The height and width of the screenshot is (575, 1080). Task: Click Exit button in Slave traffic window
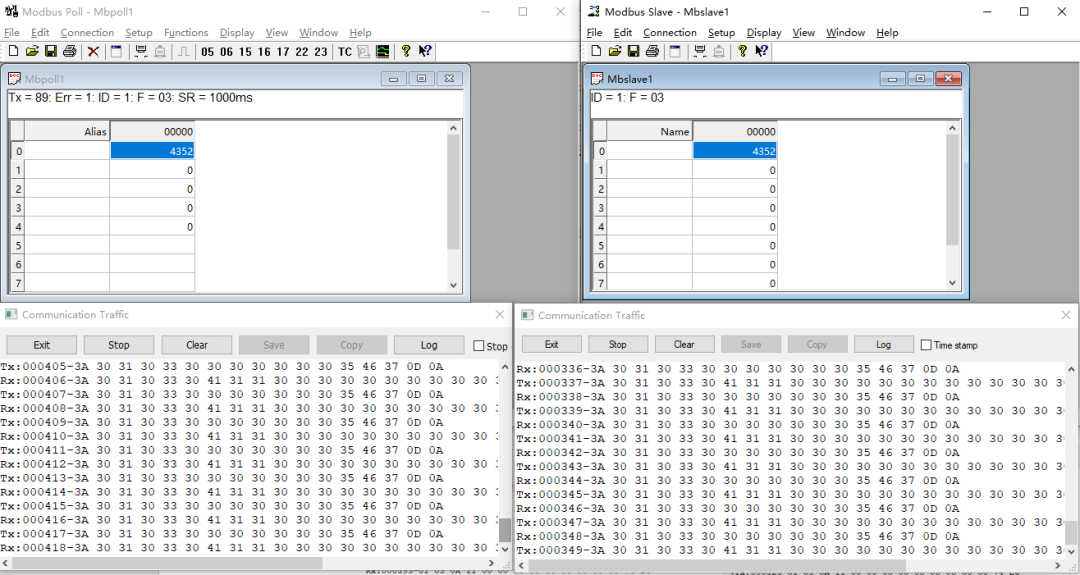[552, 344]
